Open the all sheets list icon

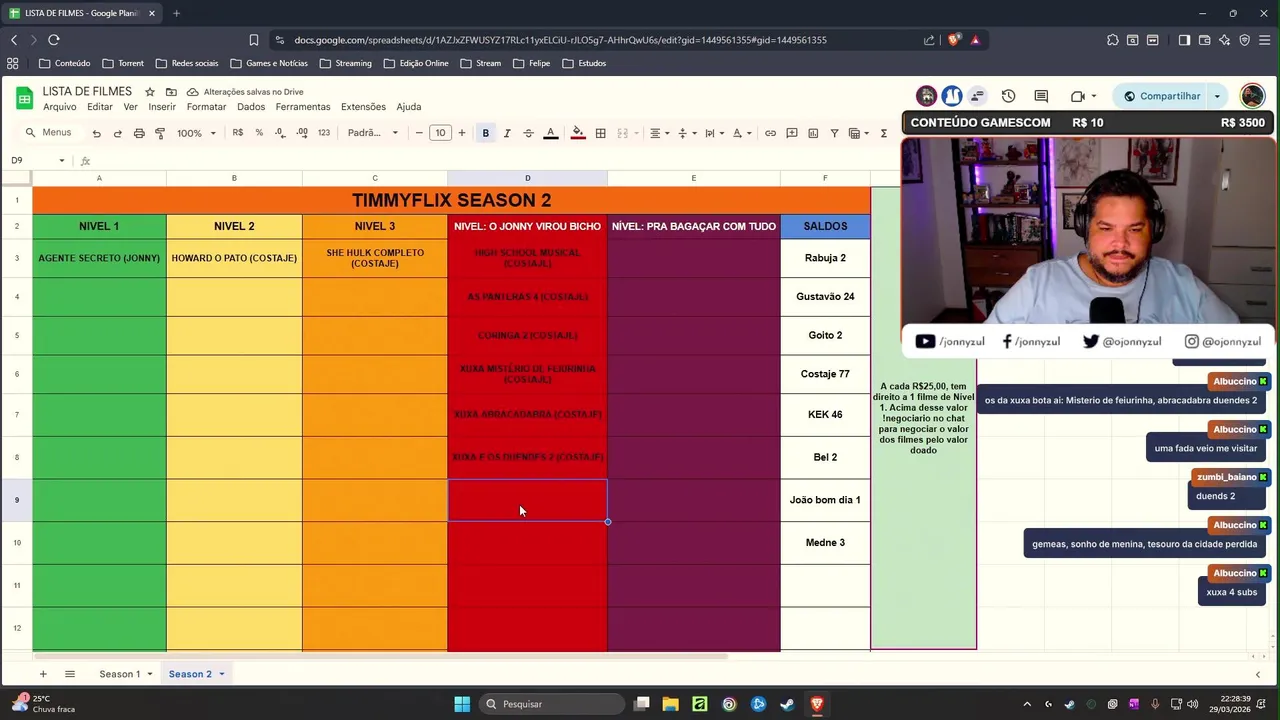[x=70, y=674]
